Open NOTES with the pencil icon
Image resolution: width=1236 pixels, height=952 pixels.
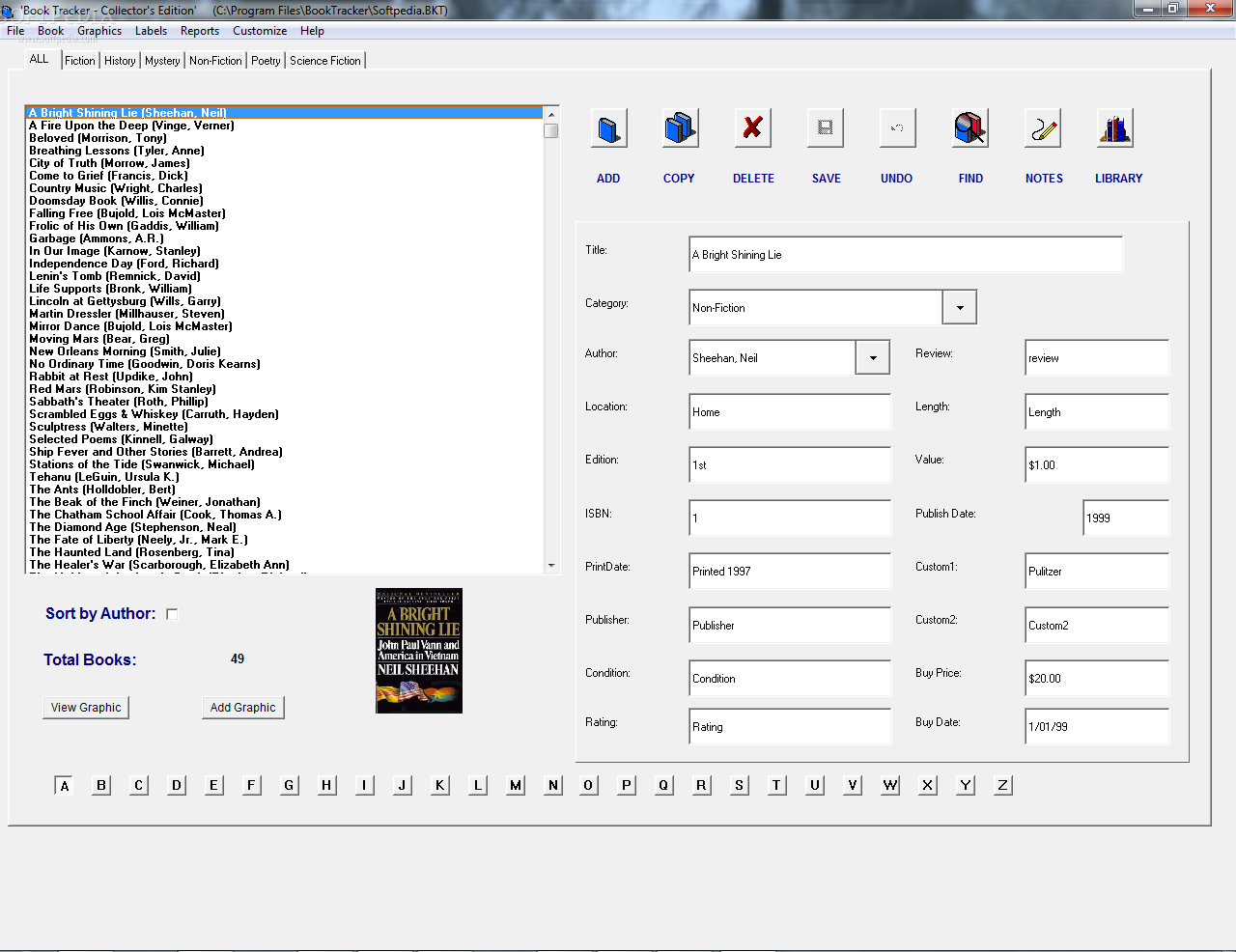coord(1043,128)
